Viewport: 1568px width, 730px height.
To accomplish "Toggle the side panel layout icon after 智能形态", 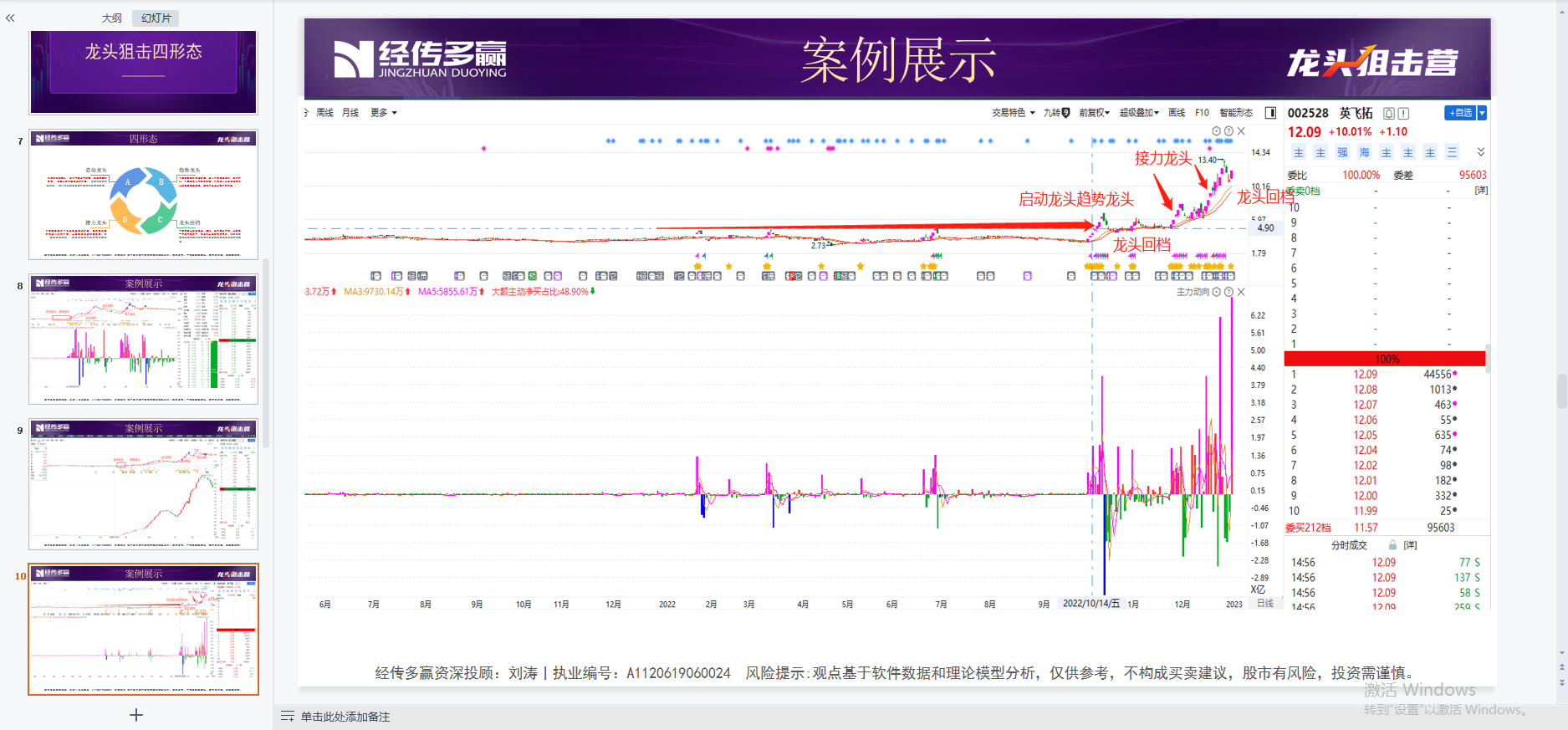I will [x=1270, y=113].
